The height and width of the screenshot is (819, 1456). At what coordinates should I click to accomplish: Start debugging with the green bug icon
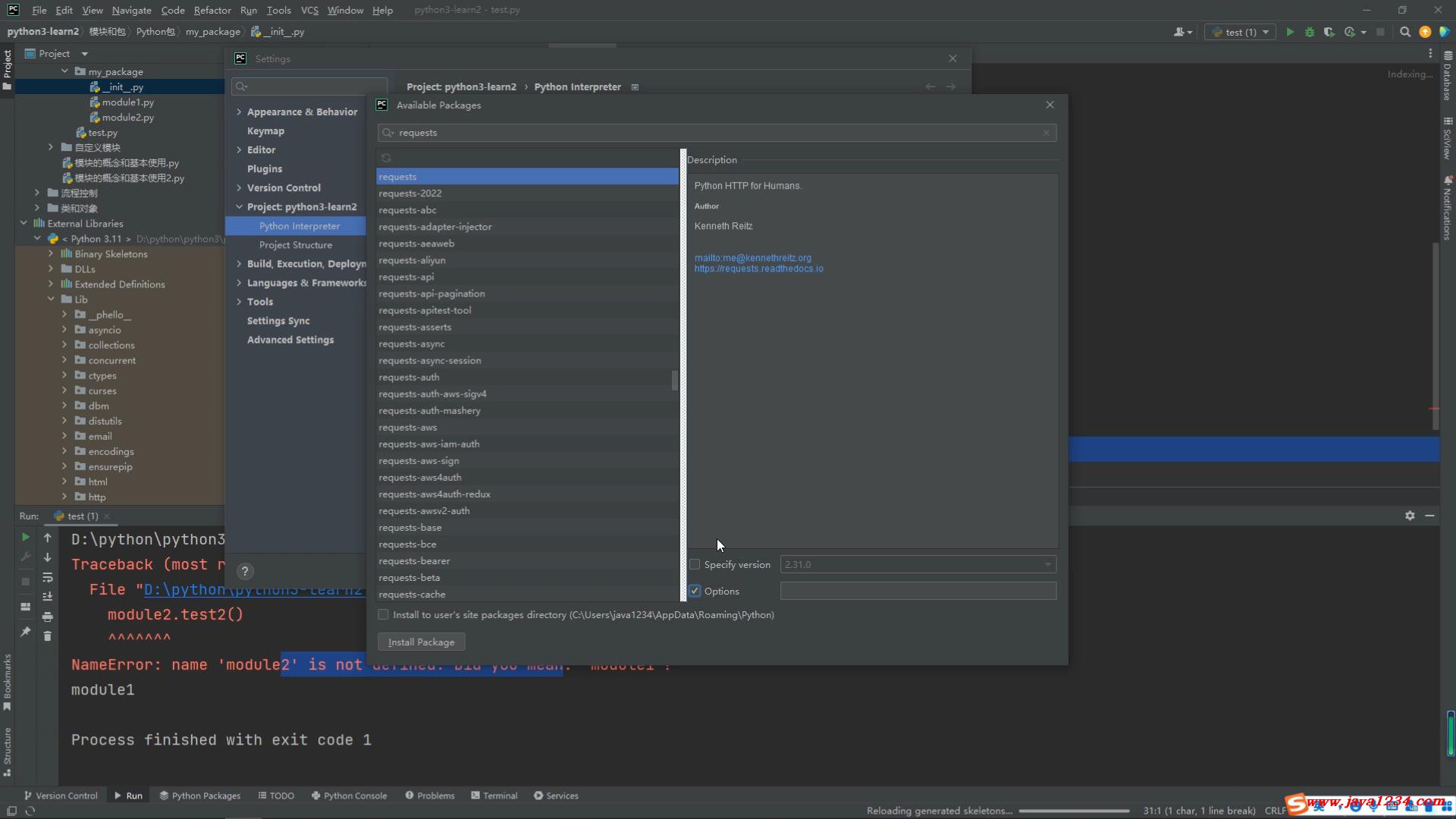1310,32
